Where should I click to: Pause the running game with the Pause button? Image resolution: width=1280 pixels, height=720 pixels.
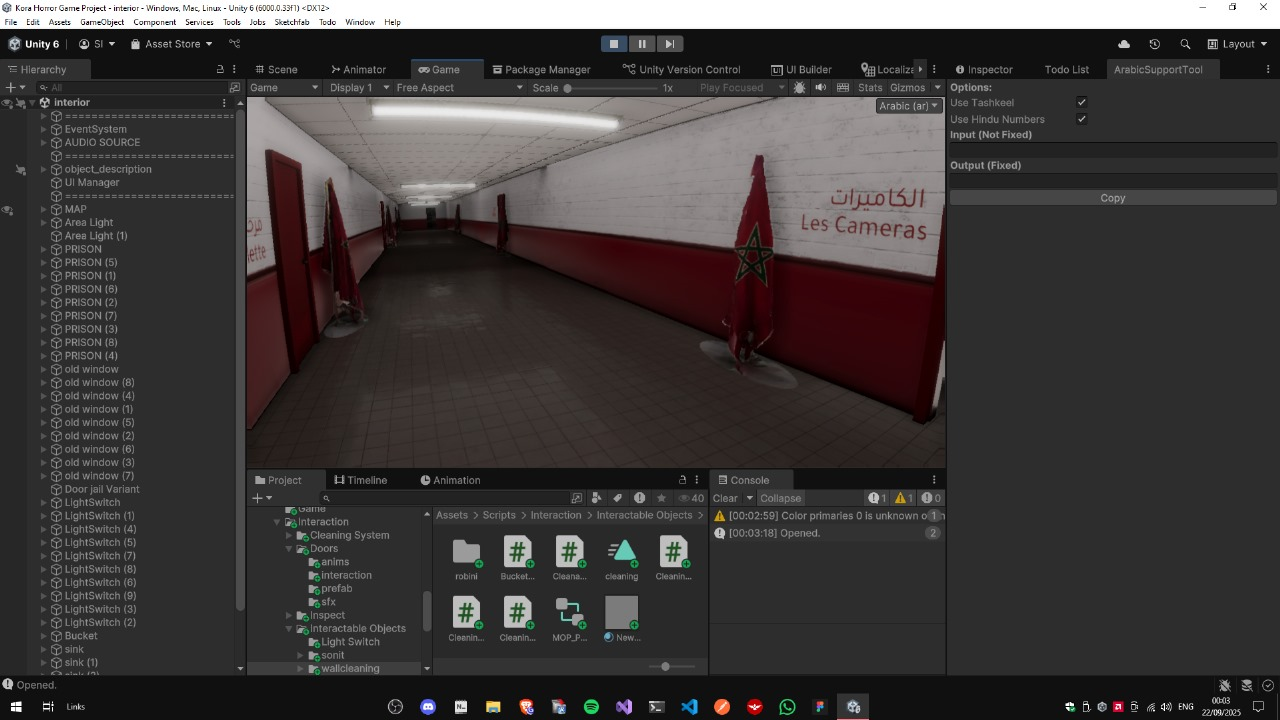pos(642,44)
